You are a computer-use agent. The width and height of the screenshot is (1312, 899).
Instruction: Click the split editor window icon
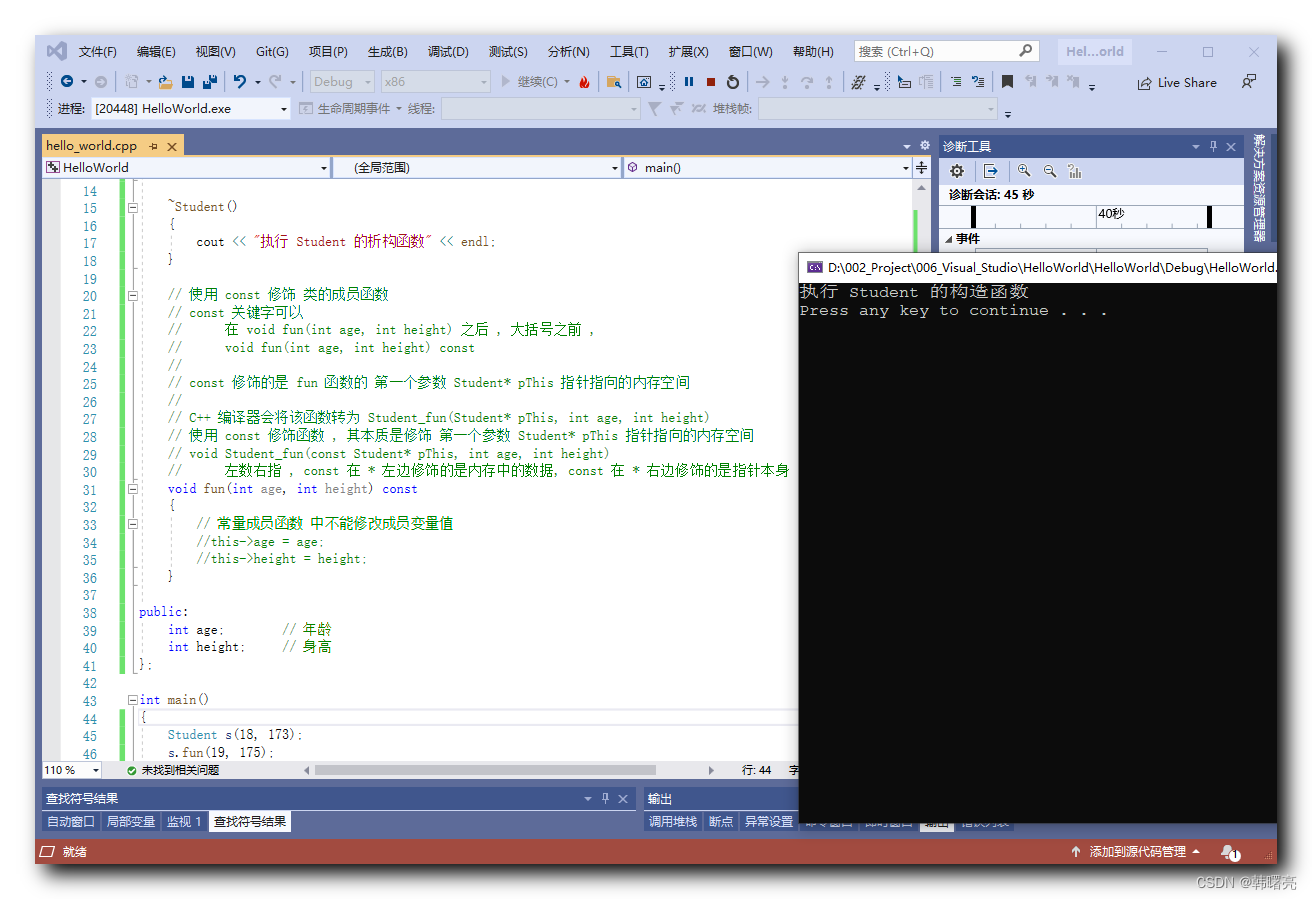pyautogui.click(x=922, y=167)
